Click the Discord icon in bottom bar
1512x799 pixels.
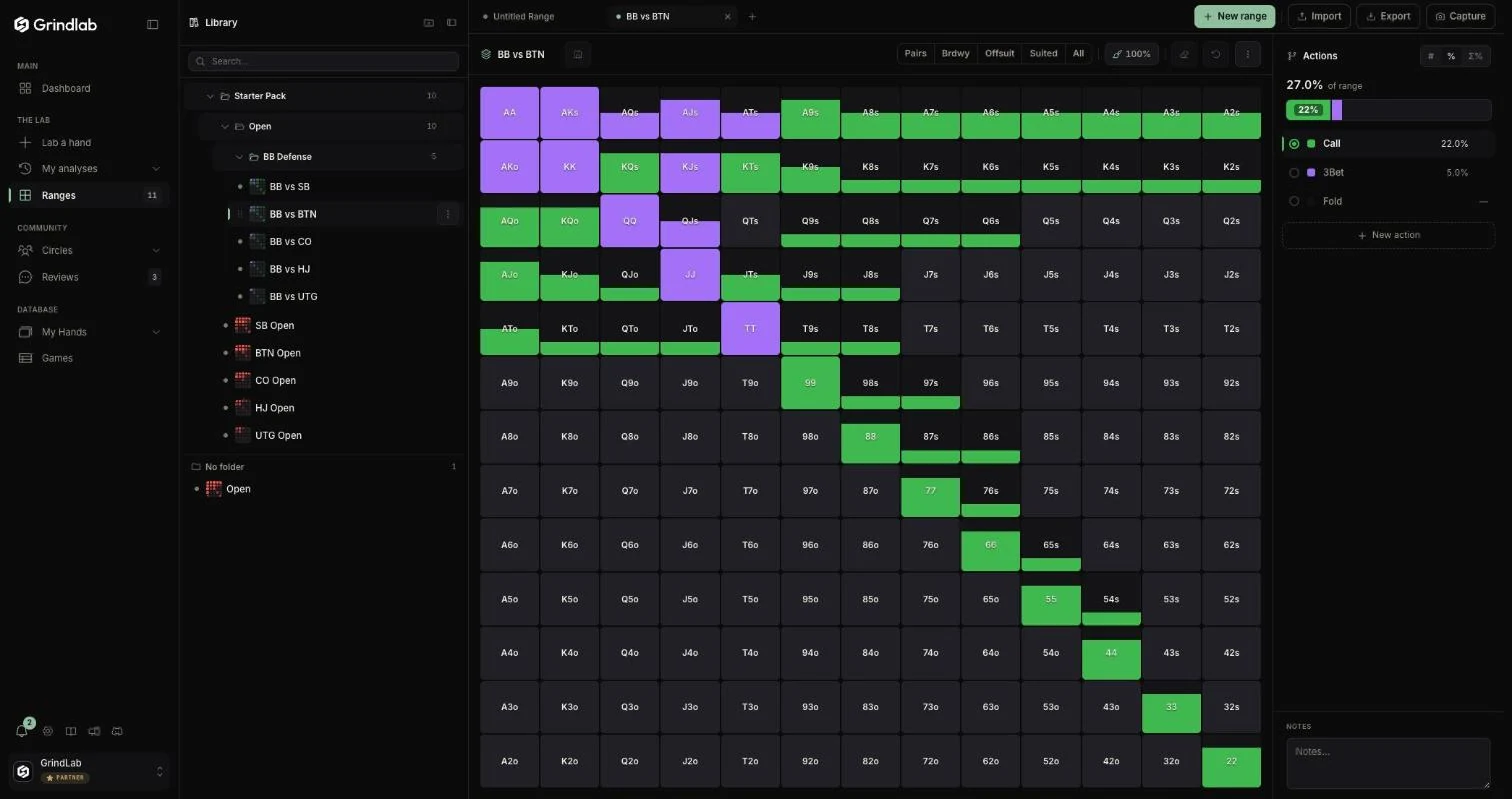(117, 731)
